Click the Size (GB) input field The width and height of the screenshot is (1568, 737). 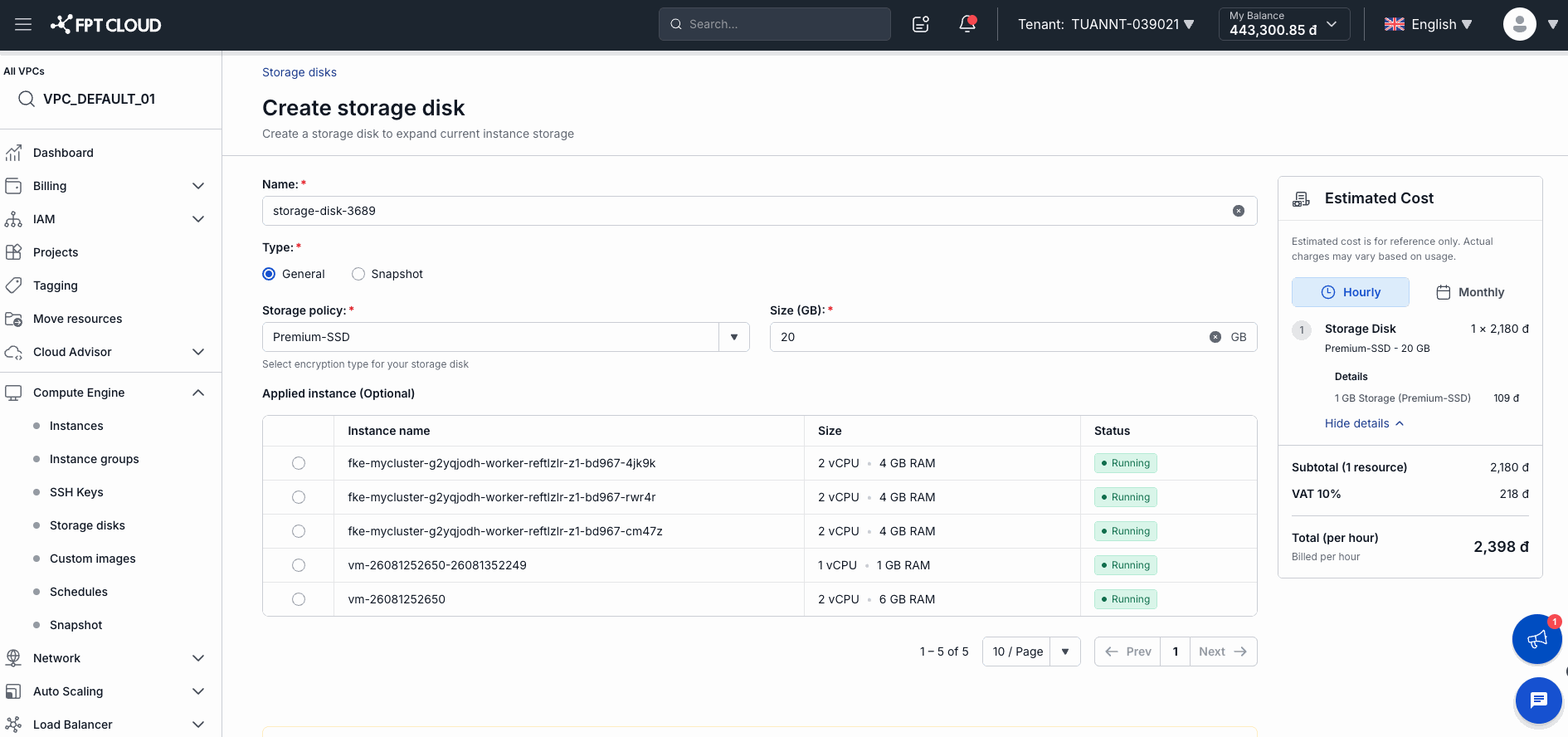pos(1014,337)
